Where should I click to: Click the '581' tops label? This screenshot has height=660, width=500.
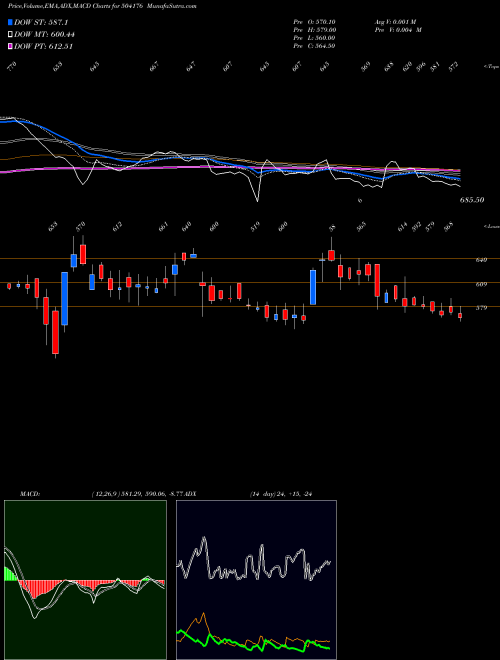[436, 66]
